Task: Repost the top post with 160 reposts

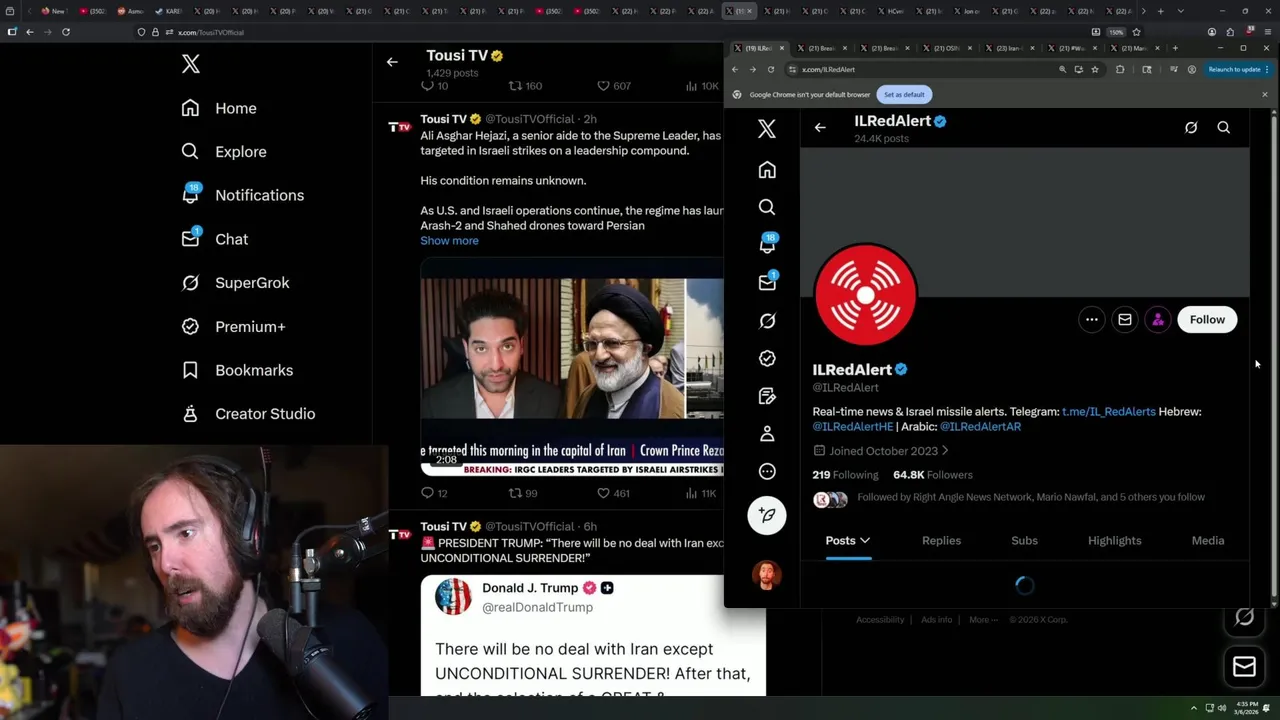Action: click(x=525, y=86)
